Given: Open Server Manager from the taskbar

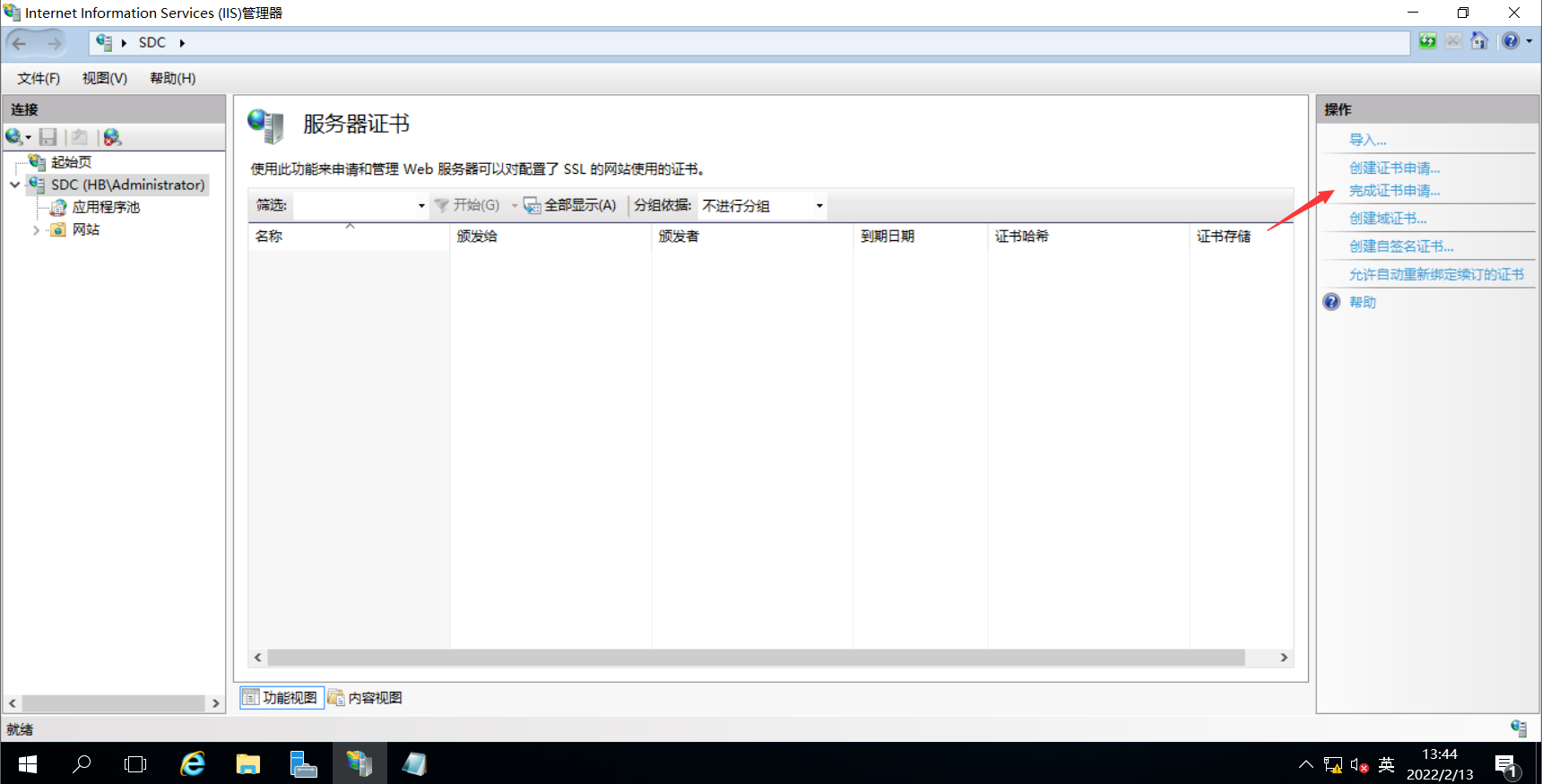Looking at the screenshot, I should point(304,764).
